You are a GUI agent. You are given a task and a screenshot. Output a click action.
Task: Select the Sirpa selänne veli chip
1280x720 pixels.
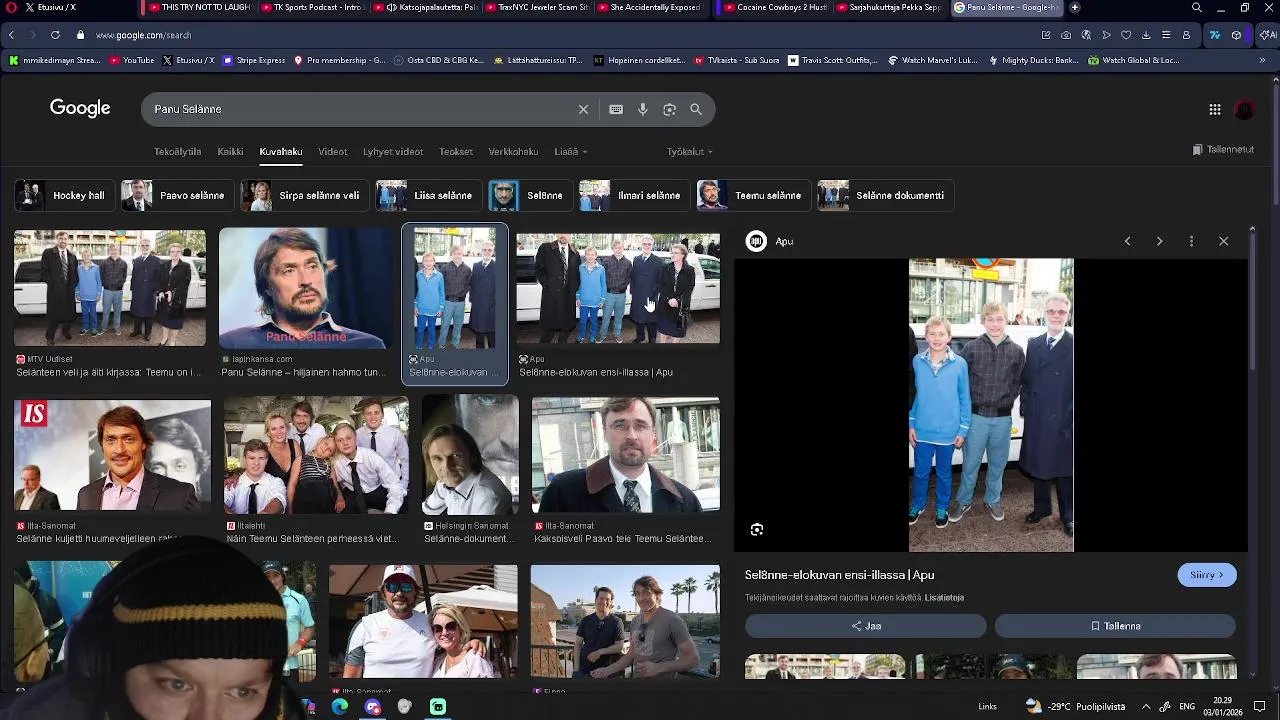pyautogui.click(x=305, y=196)
